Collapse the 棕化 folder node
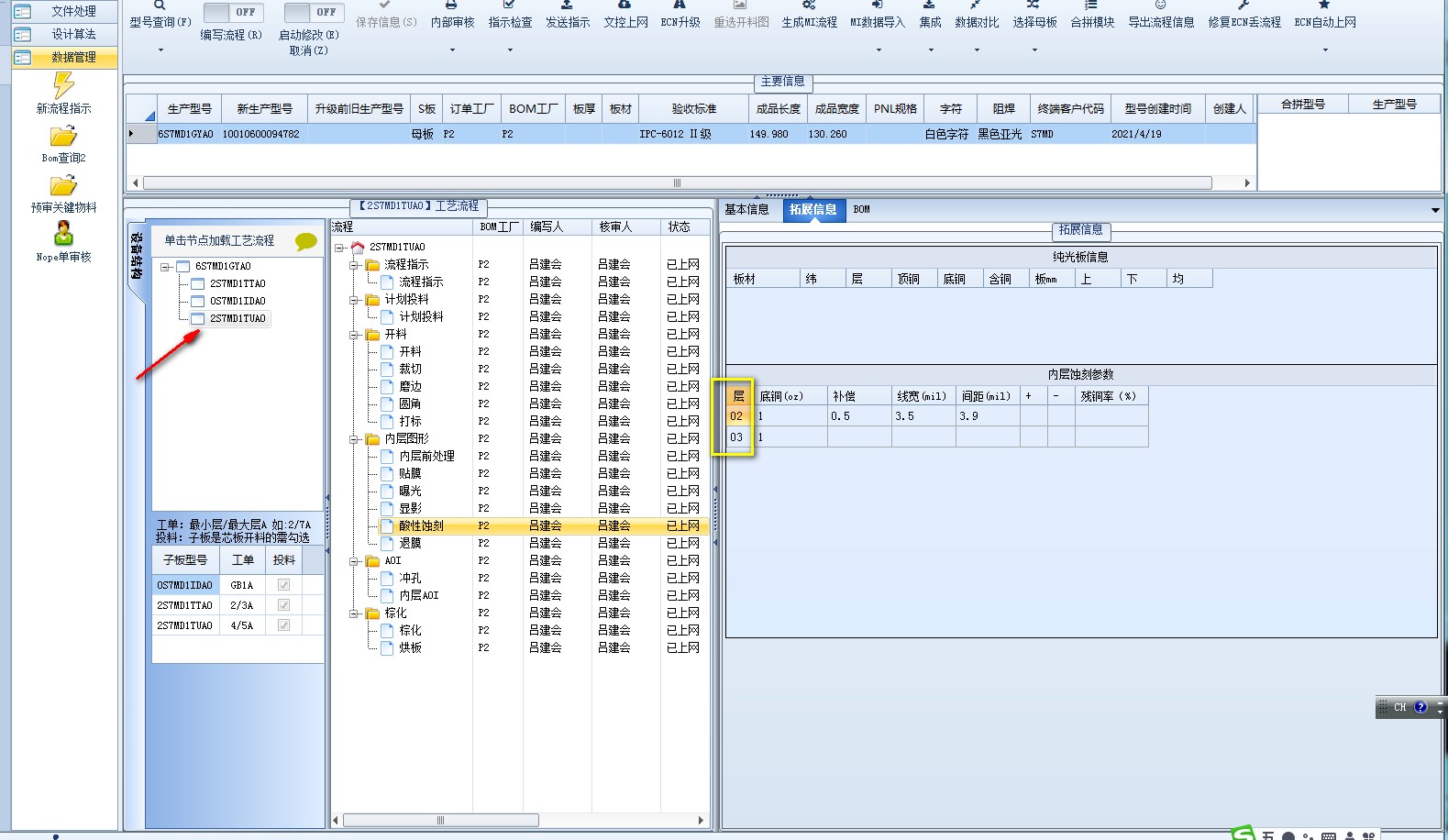Screen dimensions: 1448x840 (353, 613)
